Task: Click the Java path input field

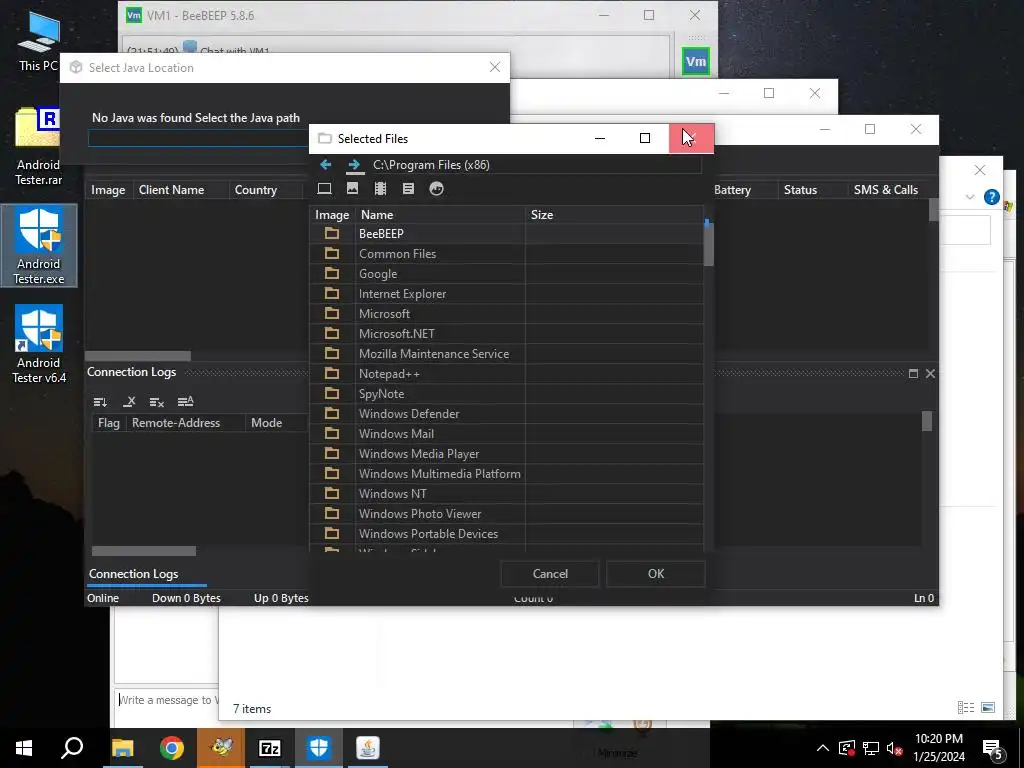Action: pos(199,138)
